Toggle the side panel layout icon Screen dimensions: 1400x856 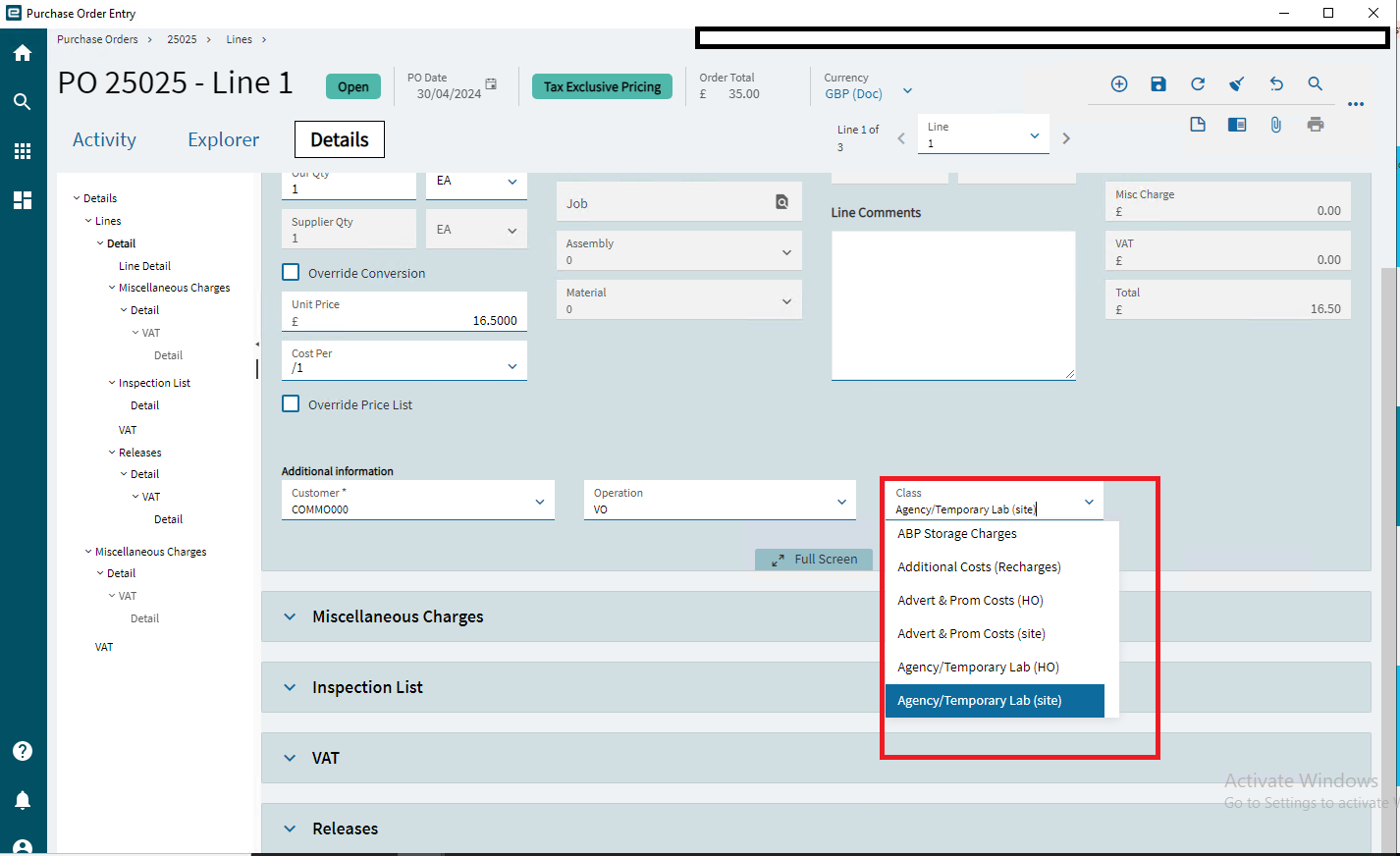click(1237, 125)
